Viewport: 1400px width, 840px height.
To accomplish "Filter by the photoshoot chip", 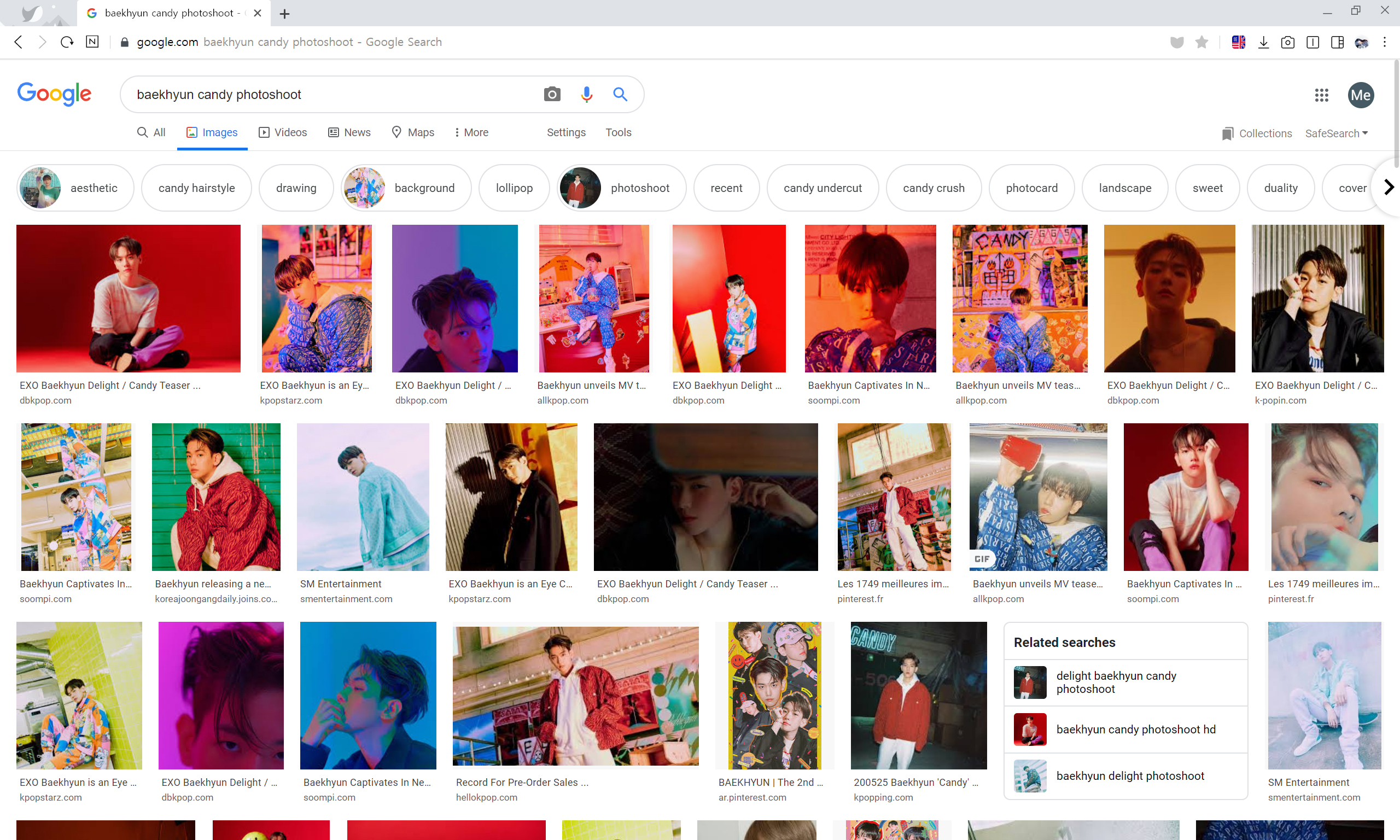I will pos(622,188).
